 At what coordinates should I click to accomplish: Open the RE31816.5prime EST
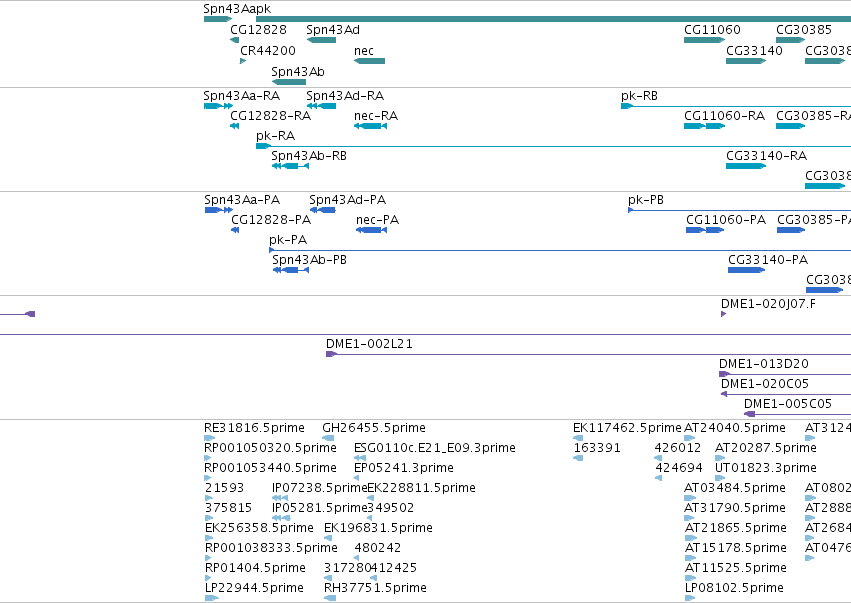(209, 438)
